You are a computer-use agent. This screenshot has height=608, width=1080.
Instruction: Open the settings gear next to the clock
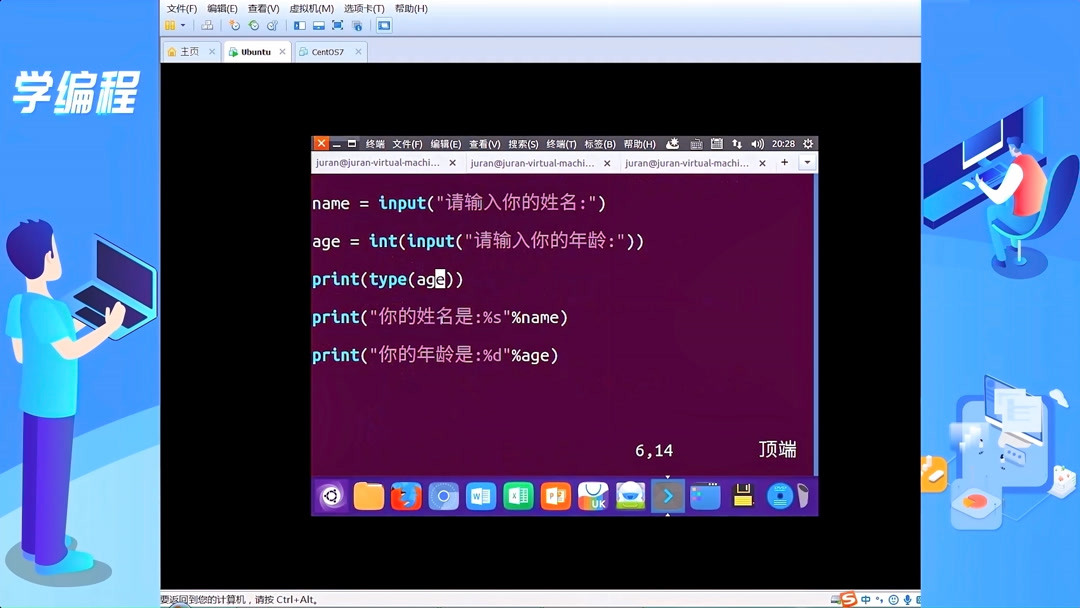coord(808,143)
